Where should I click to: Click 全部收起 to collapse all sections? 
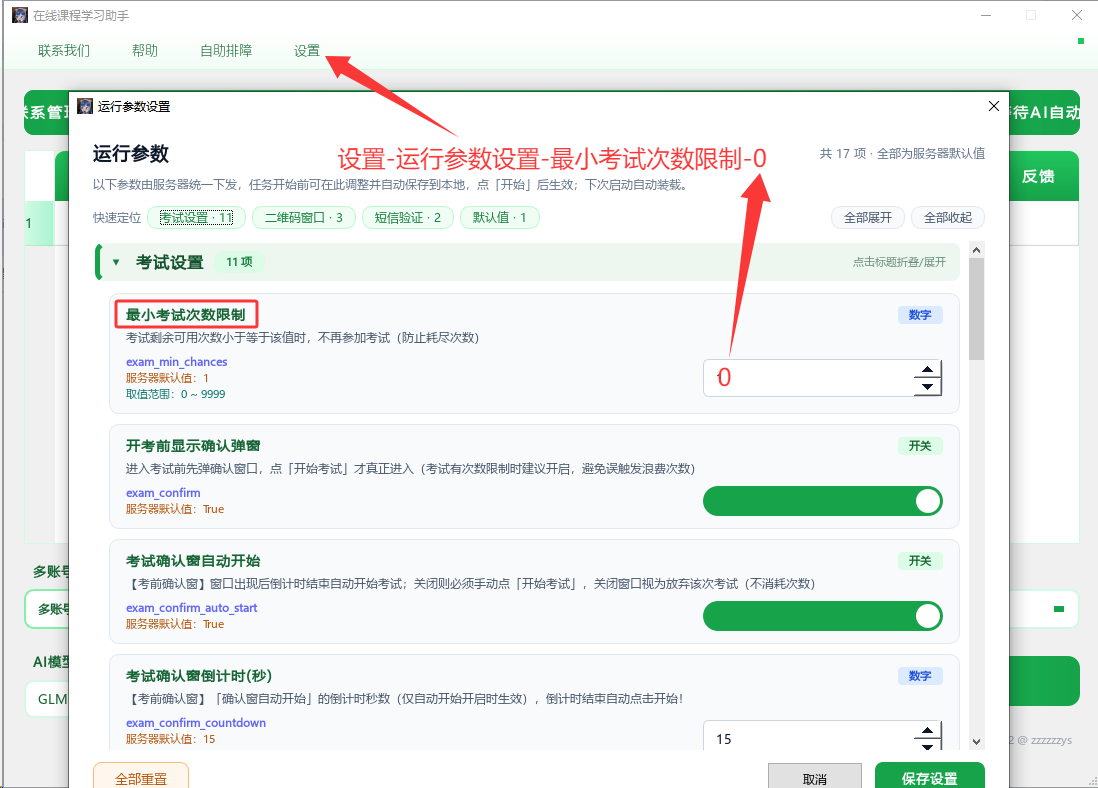(x=947, y=218)
